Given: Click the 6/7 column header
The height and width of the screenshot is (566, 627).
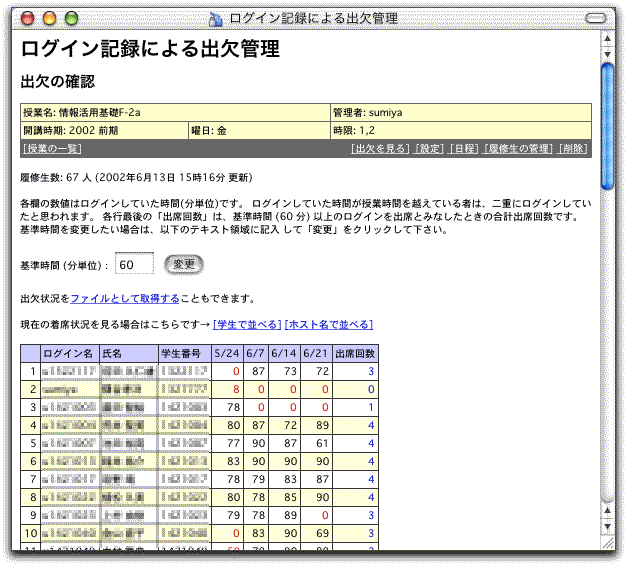Looking at the screenshot, I should 256,354.
